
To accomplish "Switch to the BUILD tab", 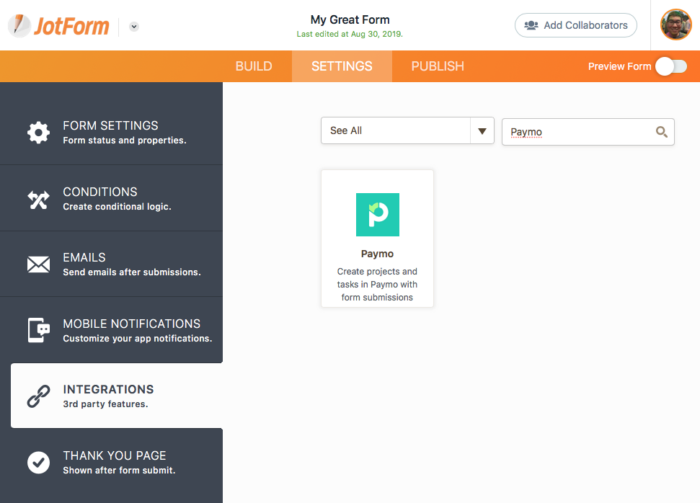I will pyautogui.click(x=254, y=66).
